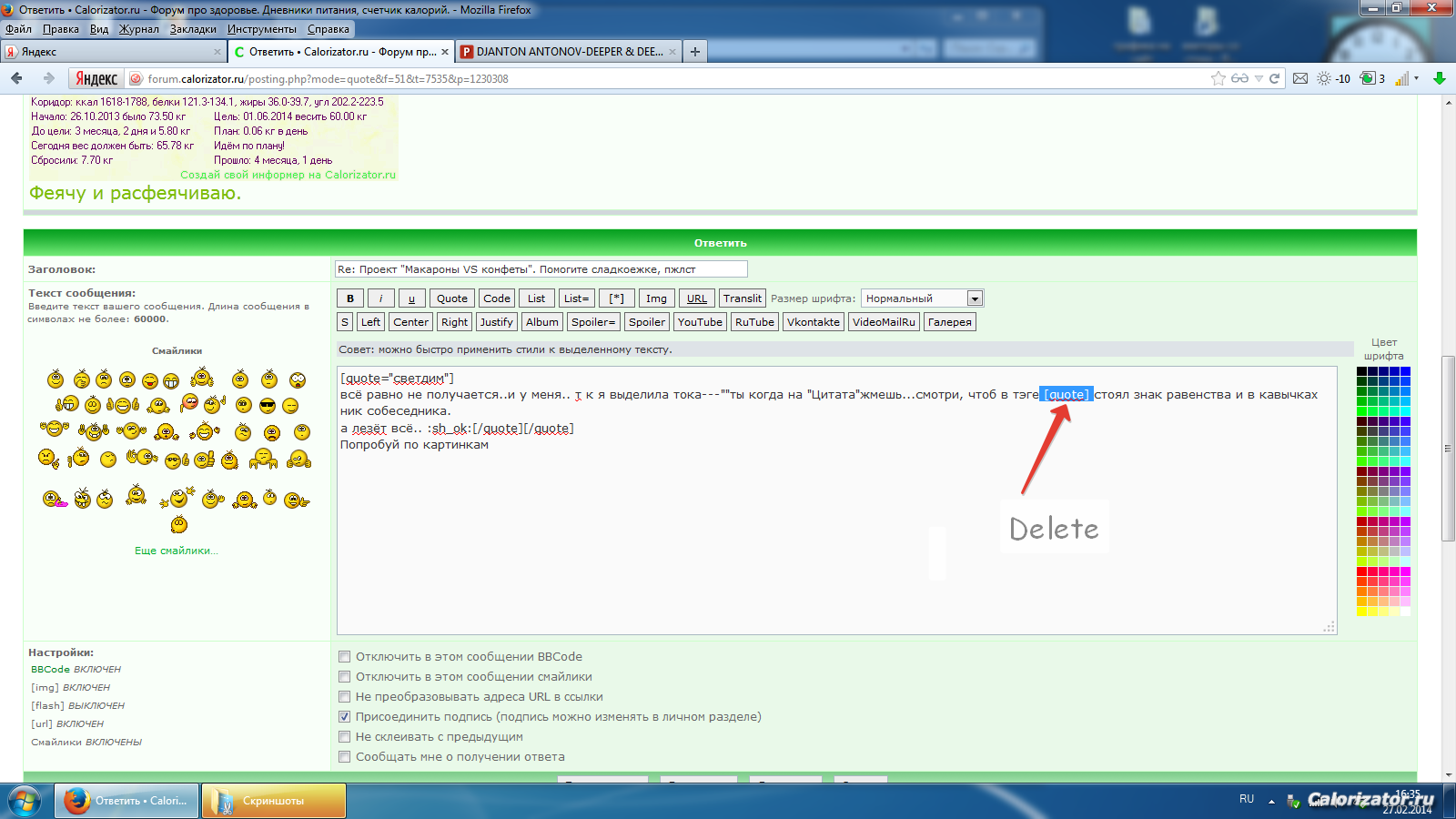Click the URL BBCode button
This screenshot has height=819, width=1456.
click(x=697, y=298)
